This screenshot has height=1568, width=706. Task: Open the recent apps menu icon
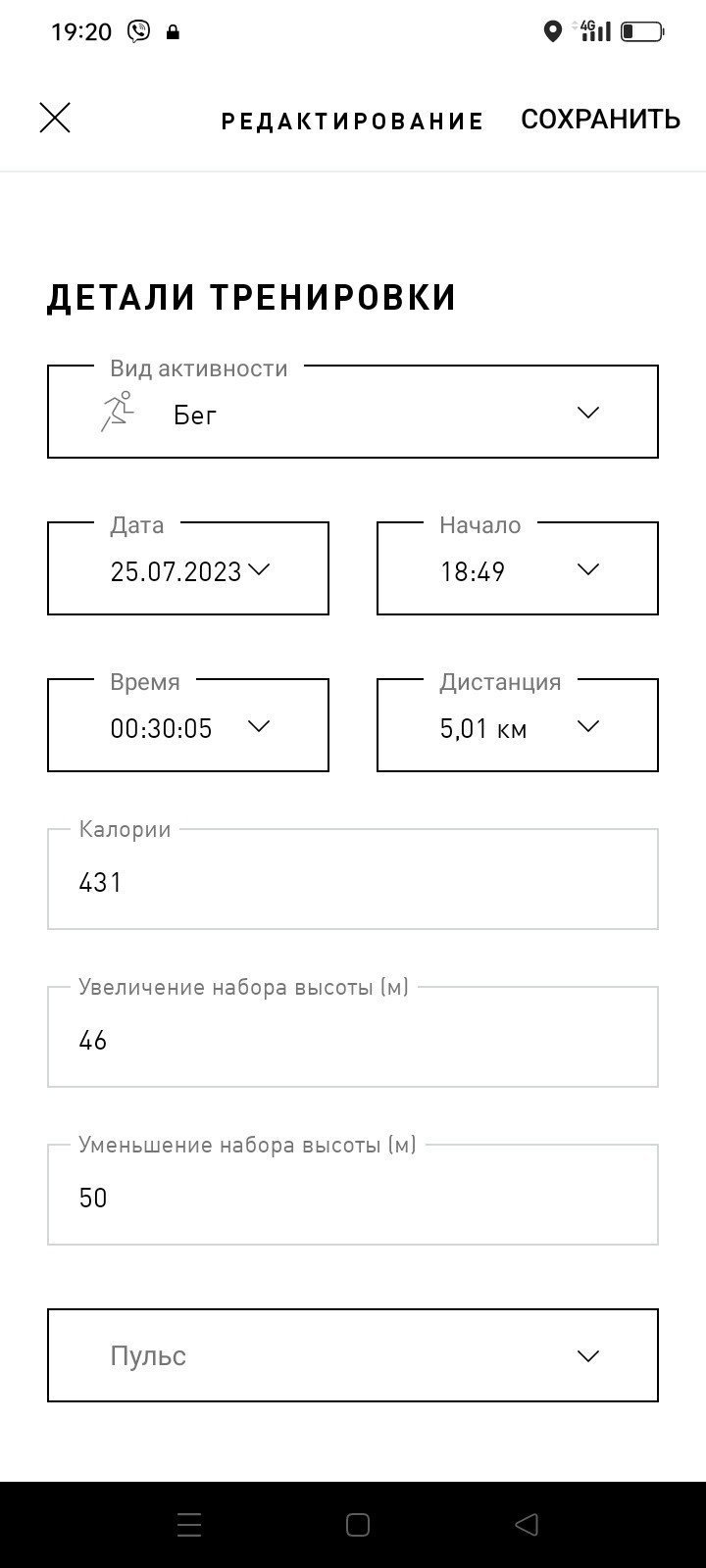click(x=189, y=1524)
